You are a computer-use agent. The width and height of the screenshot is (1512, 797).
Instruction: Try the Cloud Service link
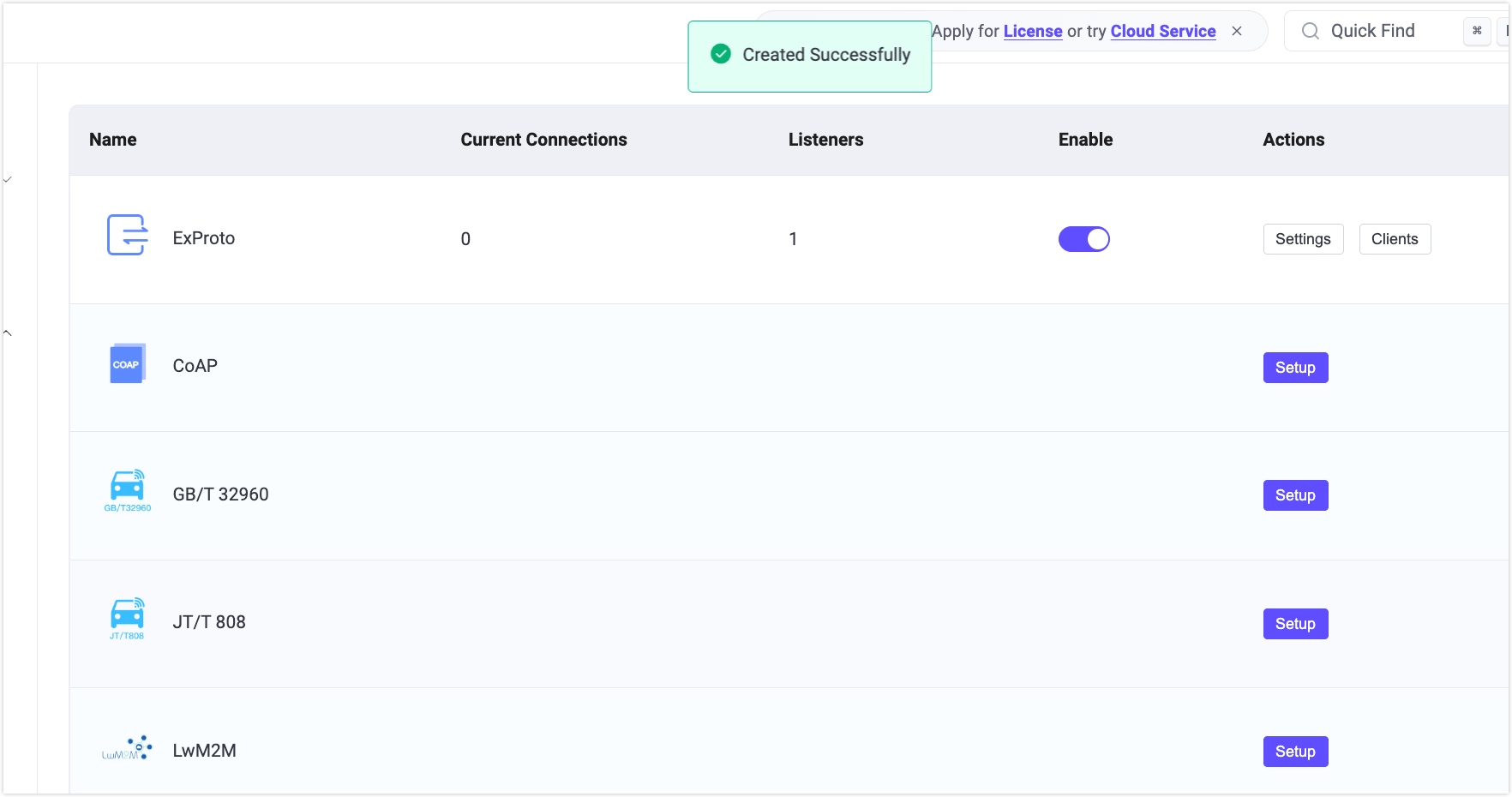(x=1162, y=31)
